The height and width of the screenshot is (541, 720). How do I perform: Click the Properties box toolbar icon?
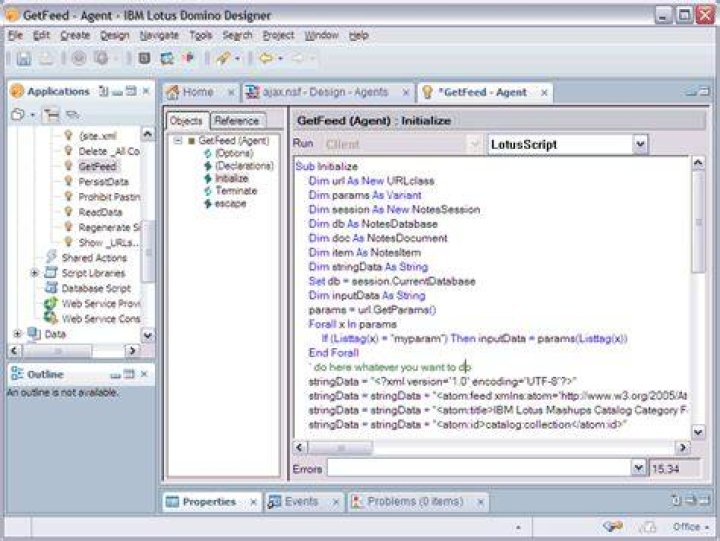coord(144,58)
